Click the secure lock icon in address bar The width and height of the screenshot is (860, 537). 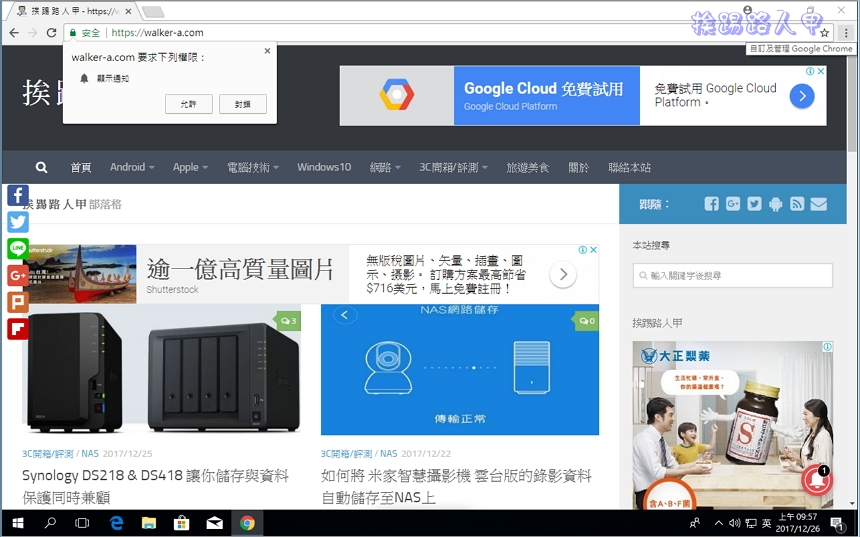tap(72, 33)
